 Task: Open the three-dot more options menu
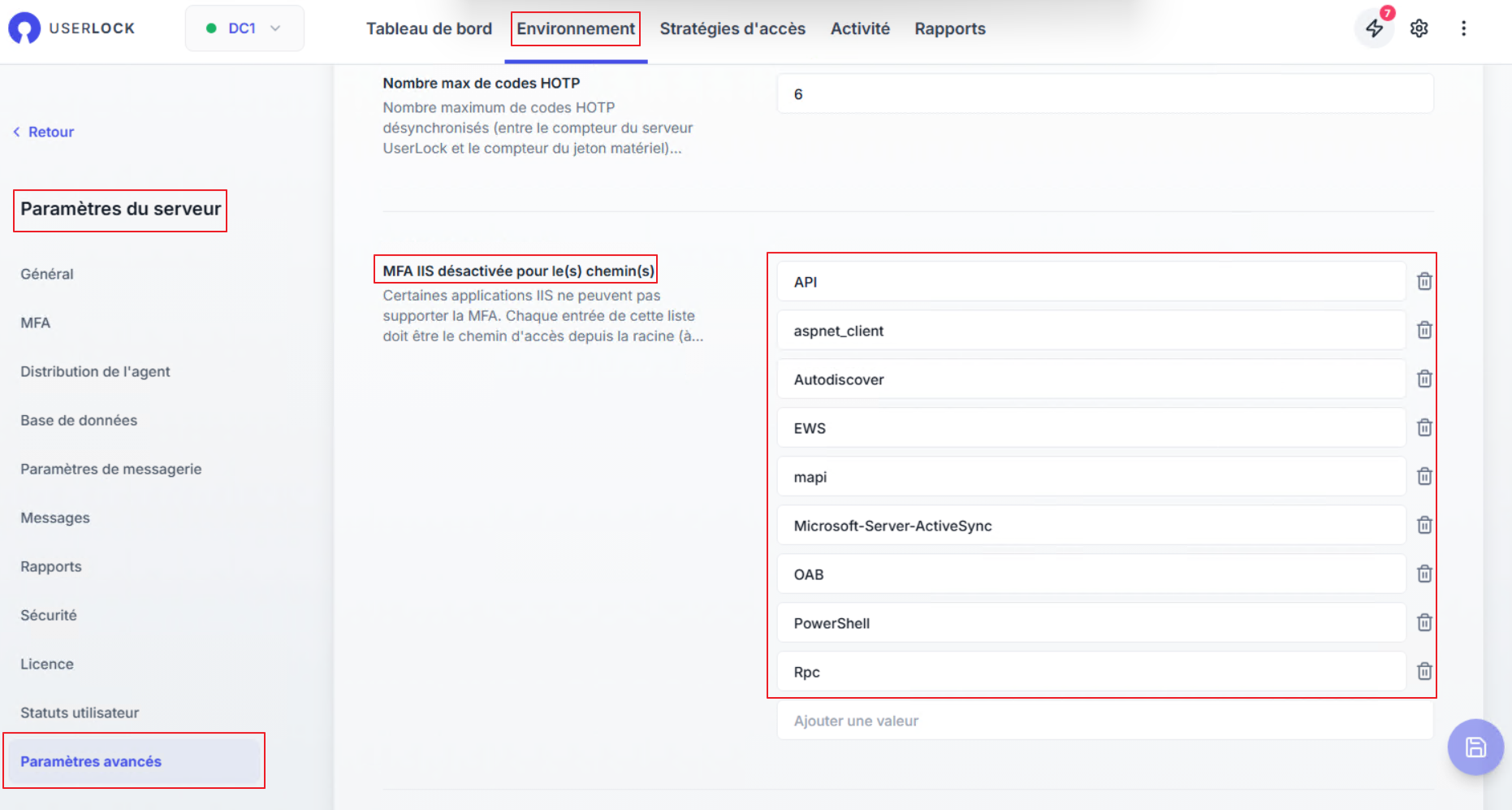1463,28
